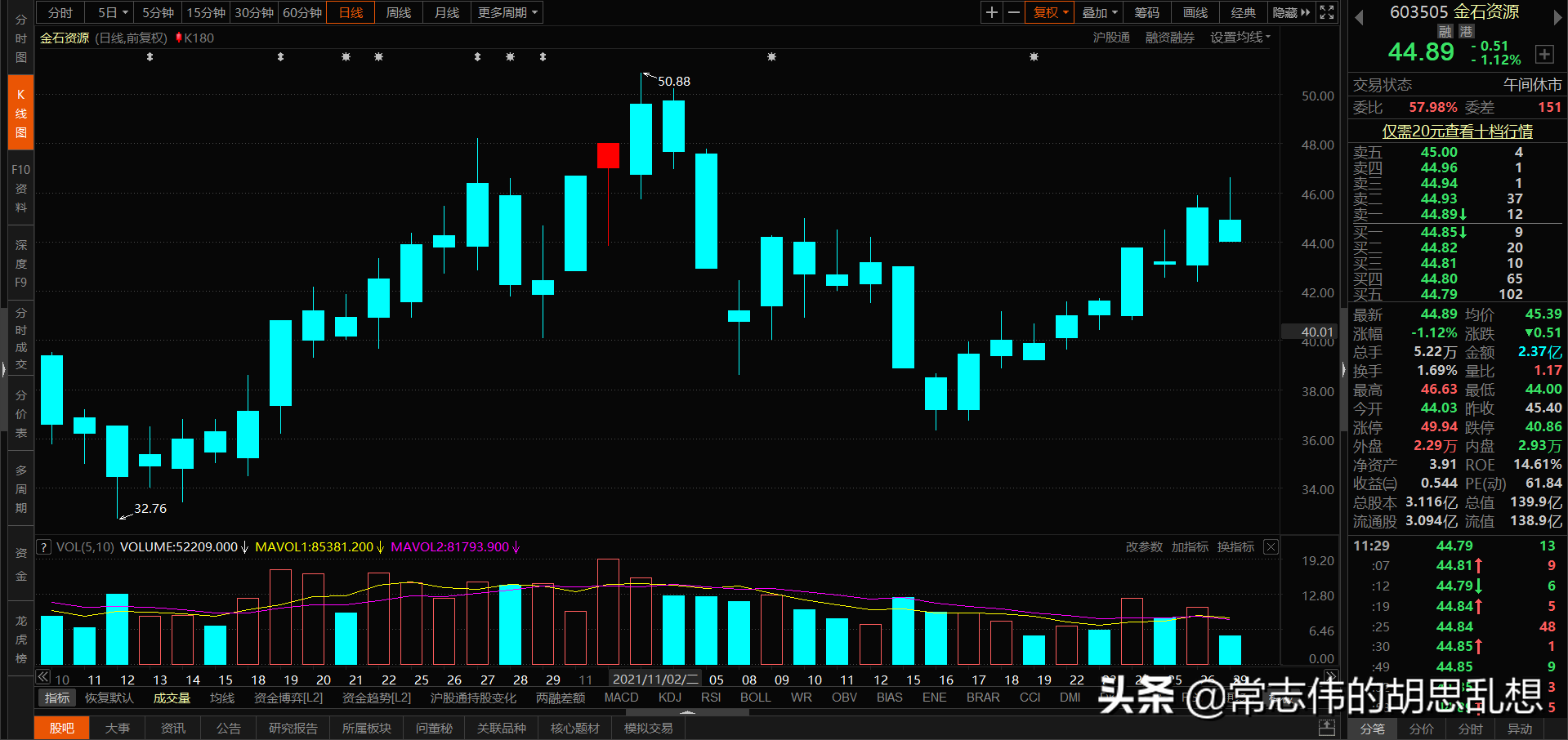Open the 叠加 overlay dropdown

pyautogui.click(x=1098, y=12)
